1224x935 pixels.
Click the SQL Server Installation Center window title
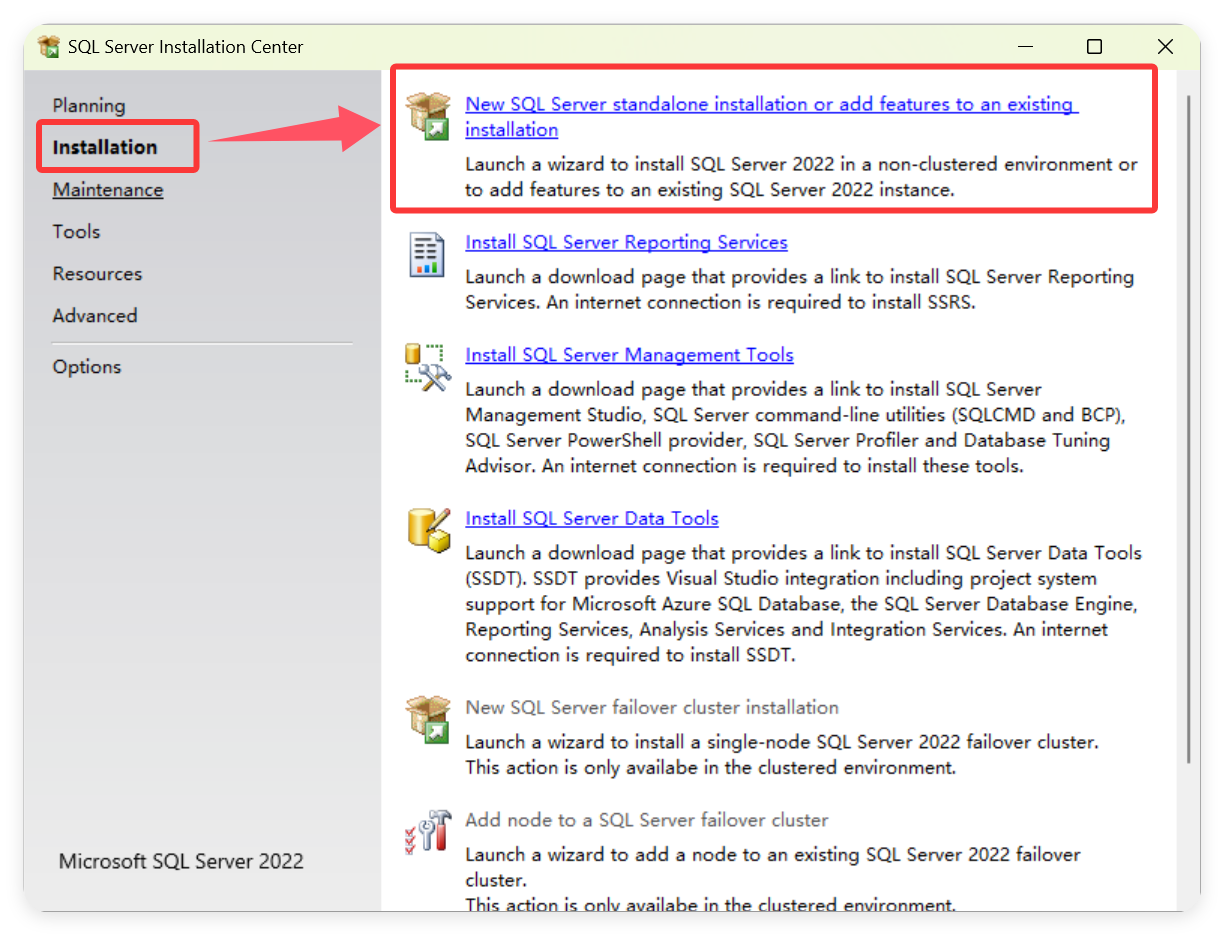(186, 47)
